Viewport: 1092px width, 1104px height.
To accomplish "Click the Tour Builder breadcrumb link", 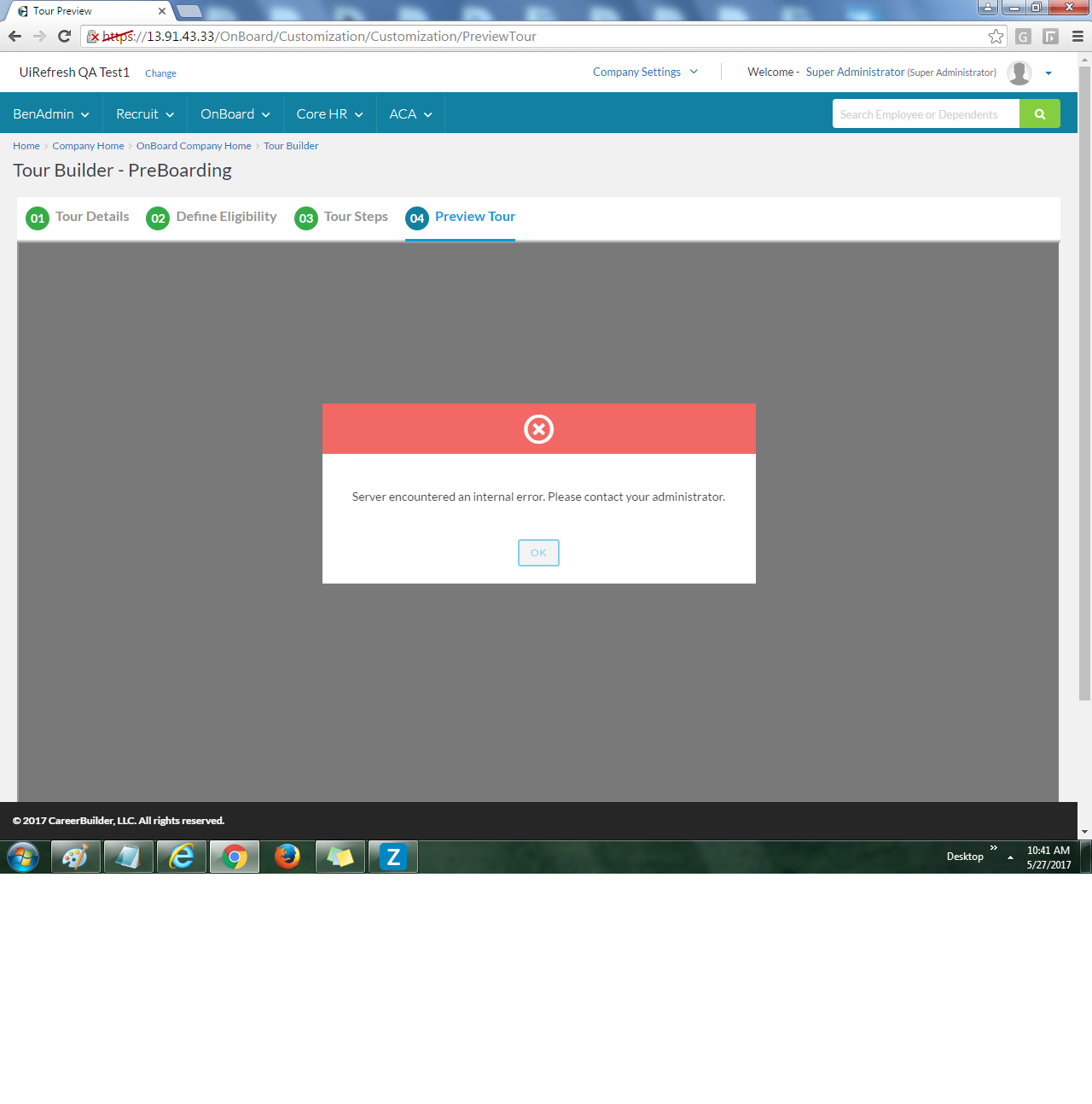I will click(291, 146).
